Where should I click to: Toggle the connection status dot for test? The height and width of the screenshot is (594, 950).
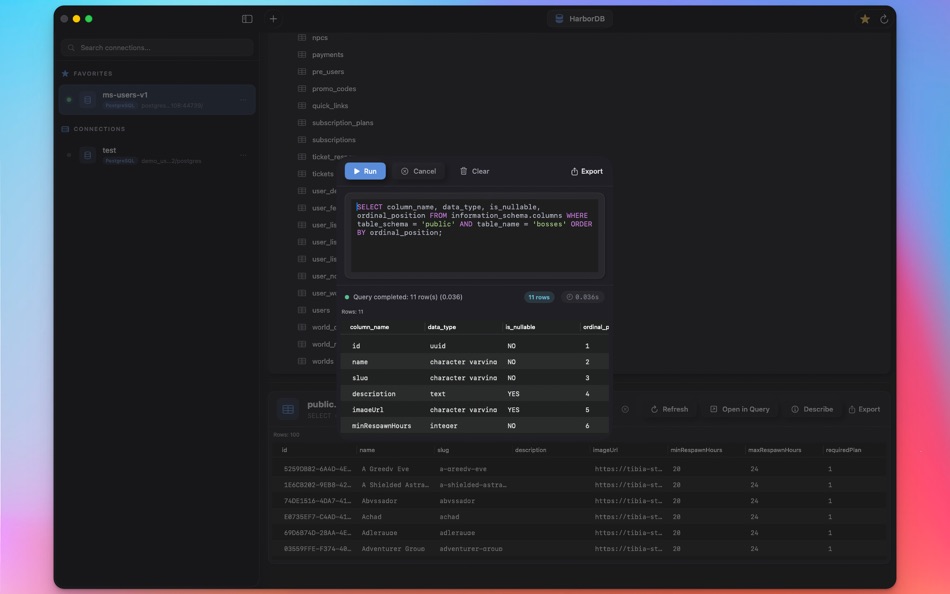[x=68, y=155]
